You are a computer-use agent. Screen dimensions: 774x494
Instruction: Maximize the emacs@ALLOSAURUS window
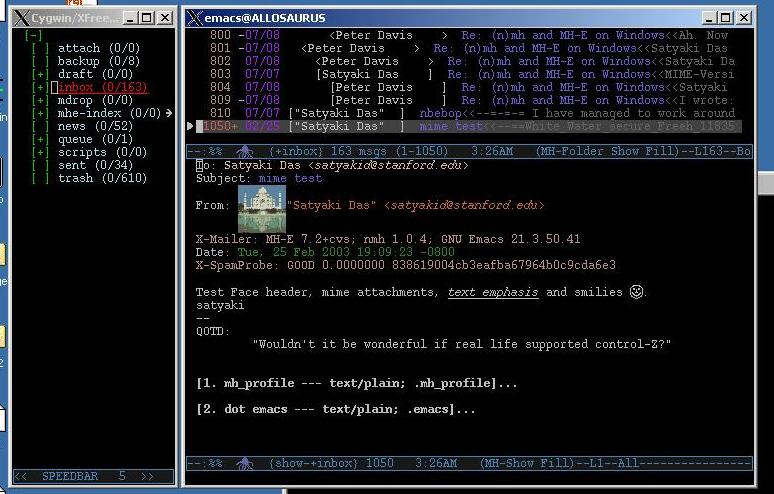tap(726, 18)
